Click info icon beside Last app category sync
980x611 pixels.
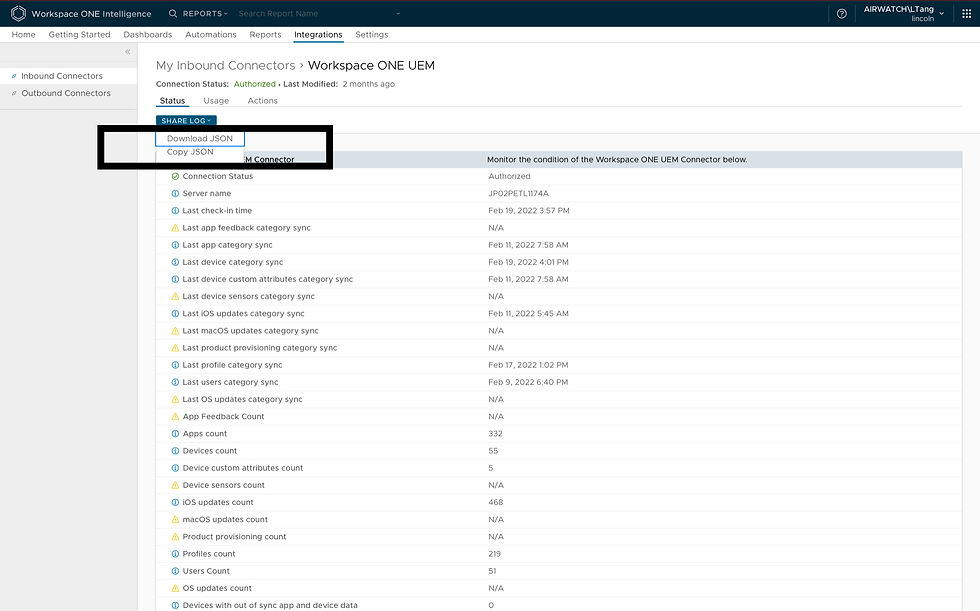pos(175,245)
